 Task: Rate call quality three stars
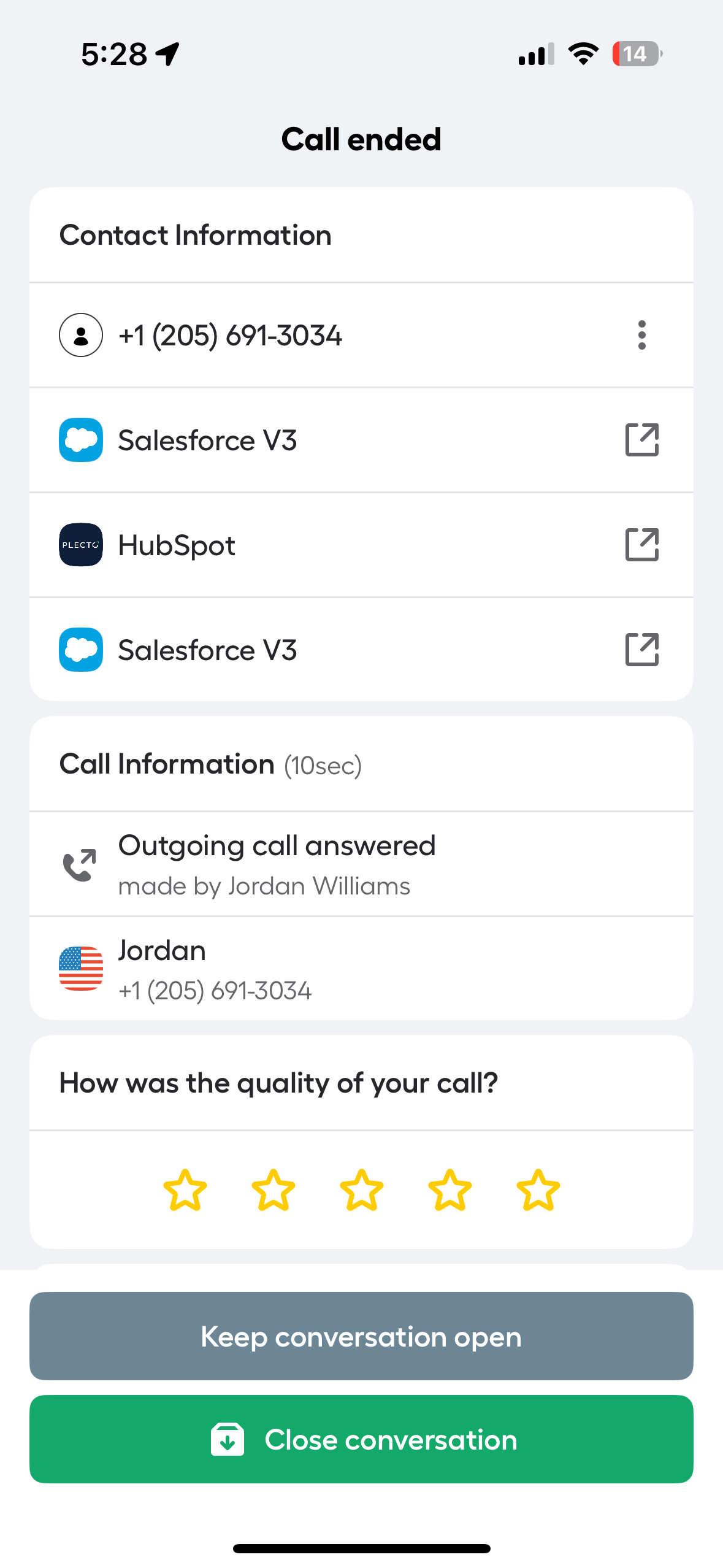[361, 1190]
